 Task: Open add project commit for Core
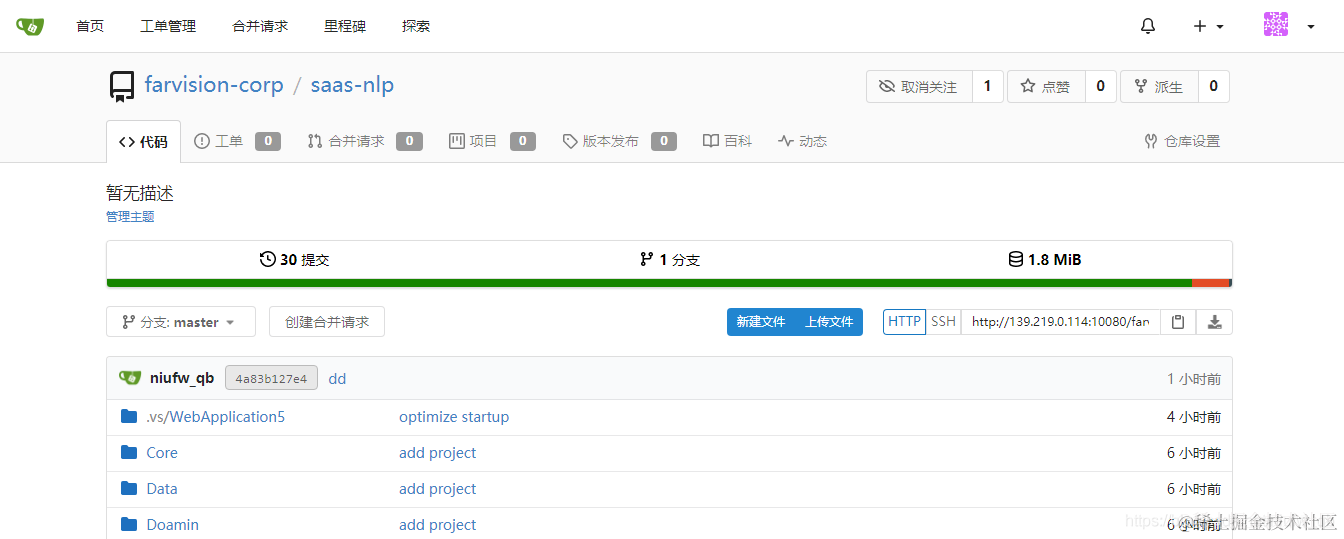[437, 453]
